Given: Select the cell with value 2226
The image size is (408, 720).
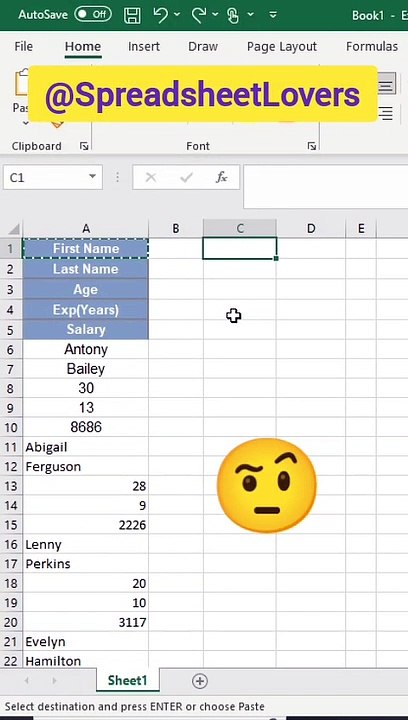Looking at the screenshot, I should [86, 525].
